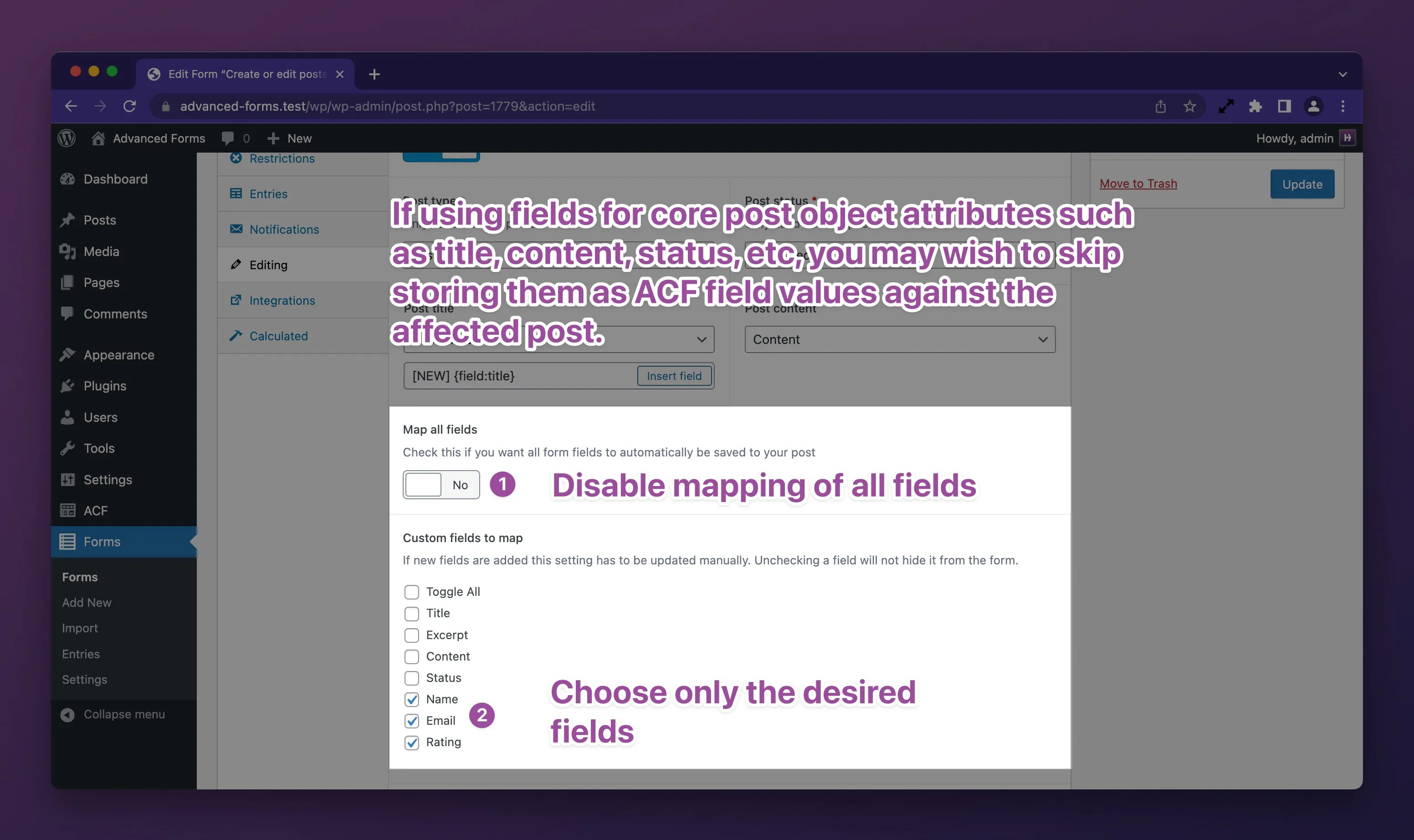Check the Toggle All checkbox
The image size is (1414, 840).
pyautogui.click(x=411, y=592)
